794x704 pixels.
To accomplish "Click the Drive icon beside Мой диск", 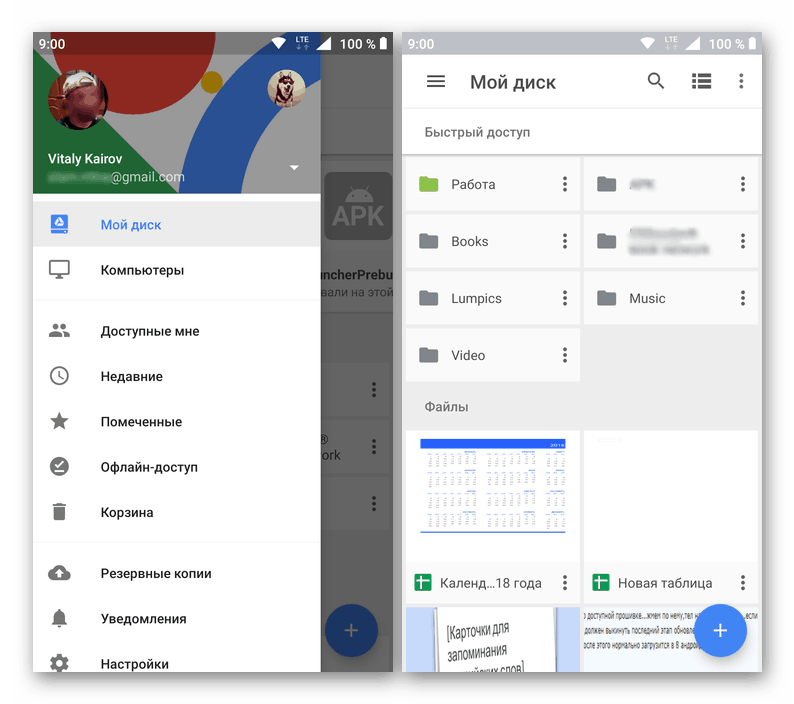I will tap(59, 224).
